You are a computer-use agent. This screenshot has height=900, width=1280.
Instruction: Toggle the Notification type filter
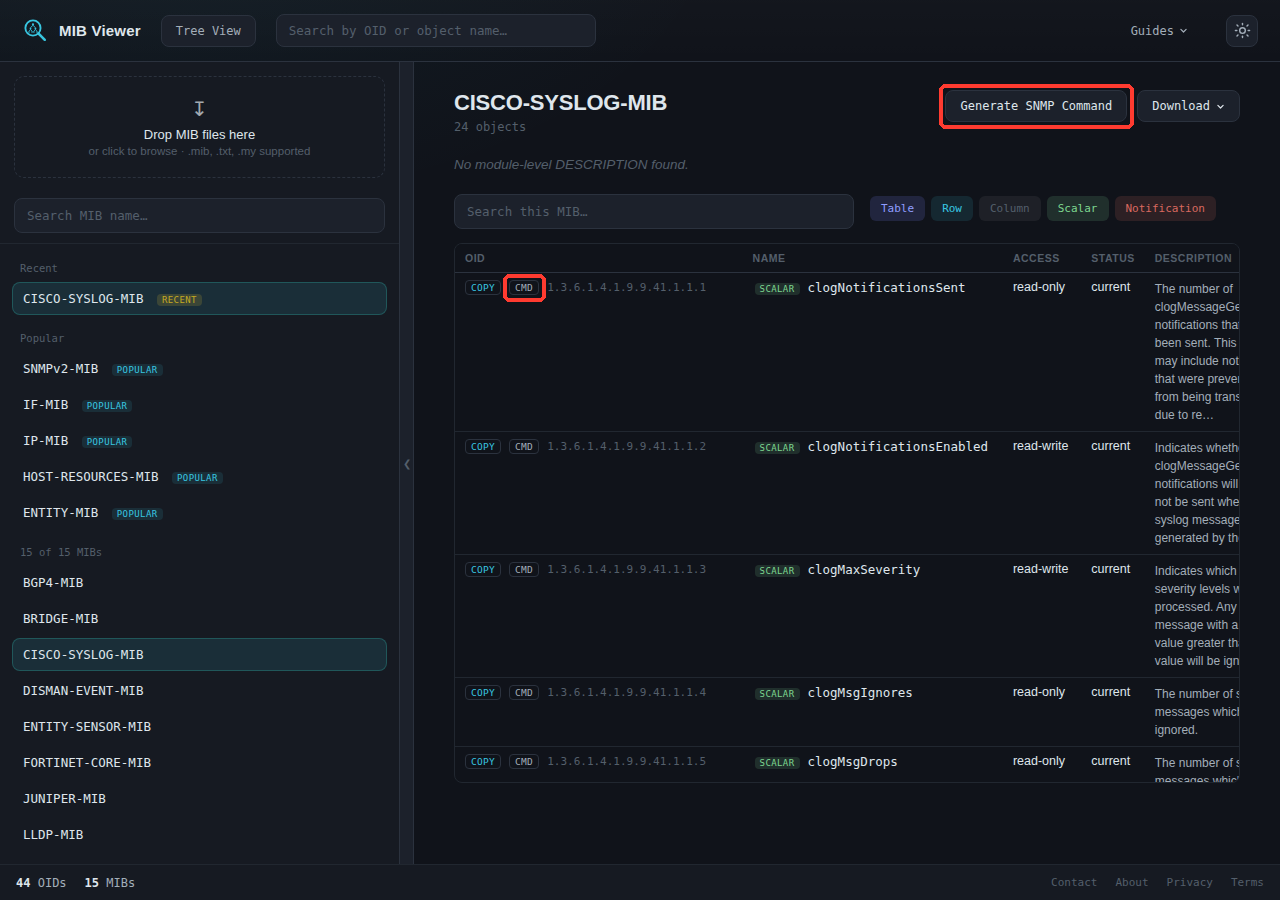(1165, 209)
